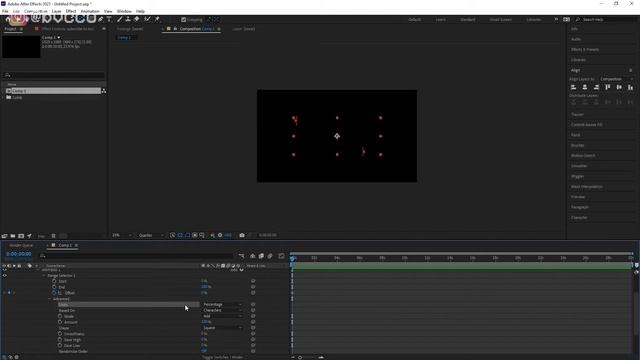The image size is (640, 360).
Task: Enable Frame Blending for timeline layers
Action: (261, 256)
